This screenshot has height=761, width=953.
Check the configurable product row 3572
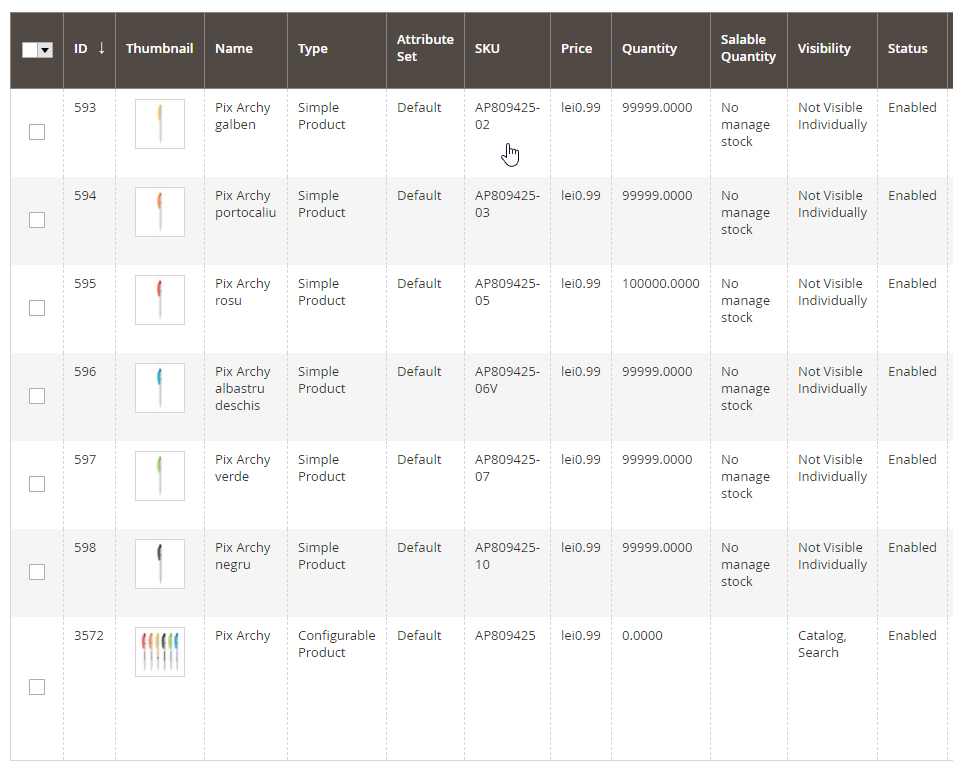point(36,687)
